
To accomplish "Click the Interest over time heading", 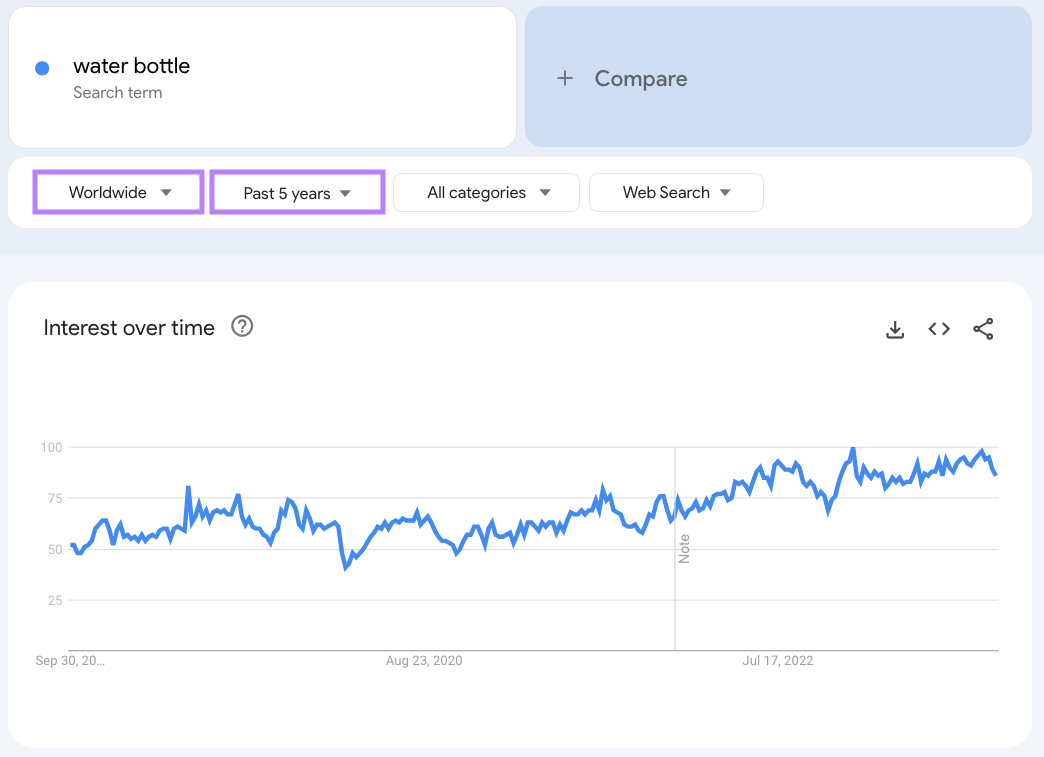I will coord(128,327).
